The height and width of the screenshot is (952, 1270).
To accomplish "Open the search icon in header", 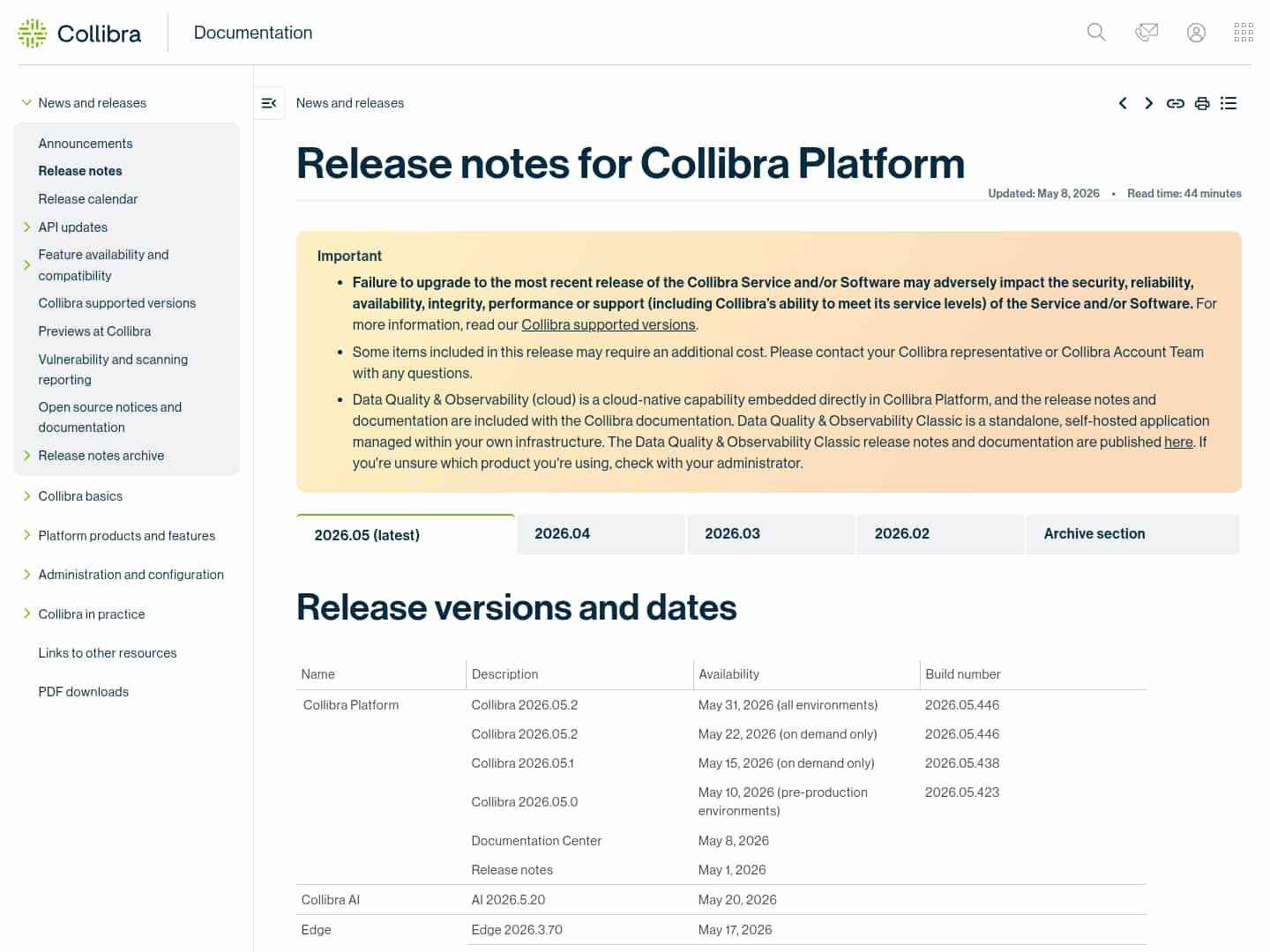I will tap(1096, 33).
